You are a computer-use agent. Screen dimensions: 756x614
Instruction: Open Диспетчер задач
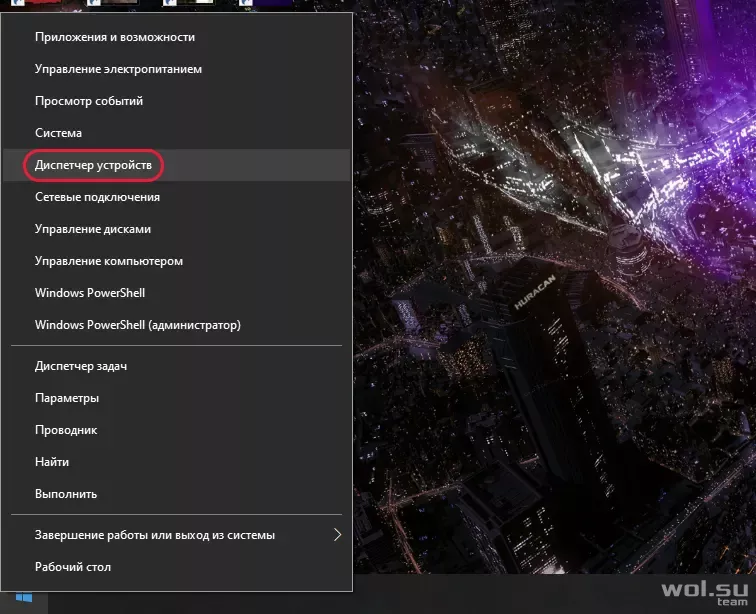coord(176,366)
